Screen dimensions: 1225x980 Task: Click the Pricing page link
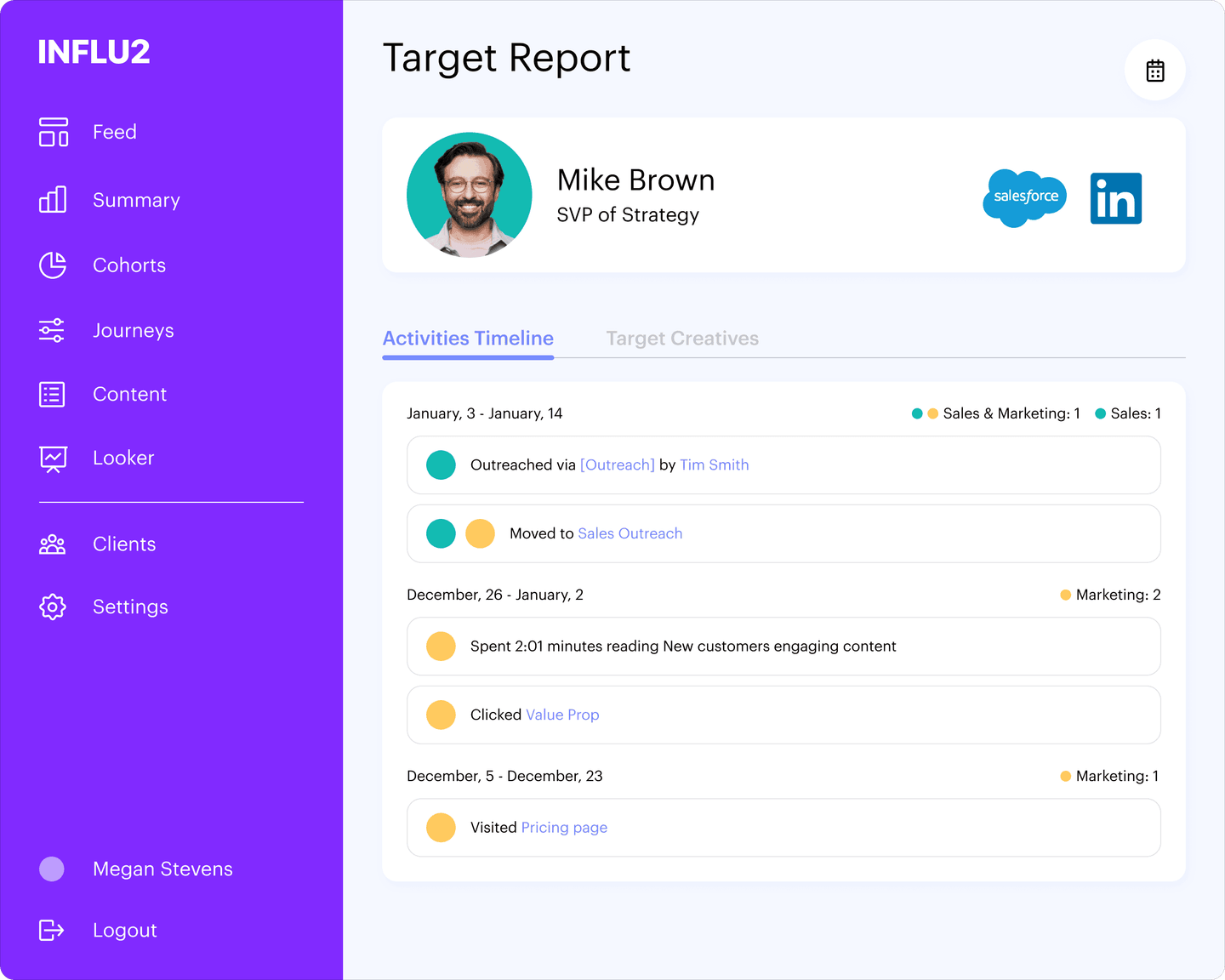pyautogui.click(x=564, y=828)
